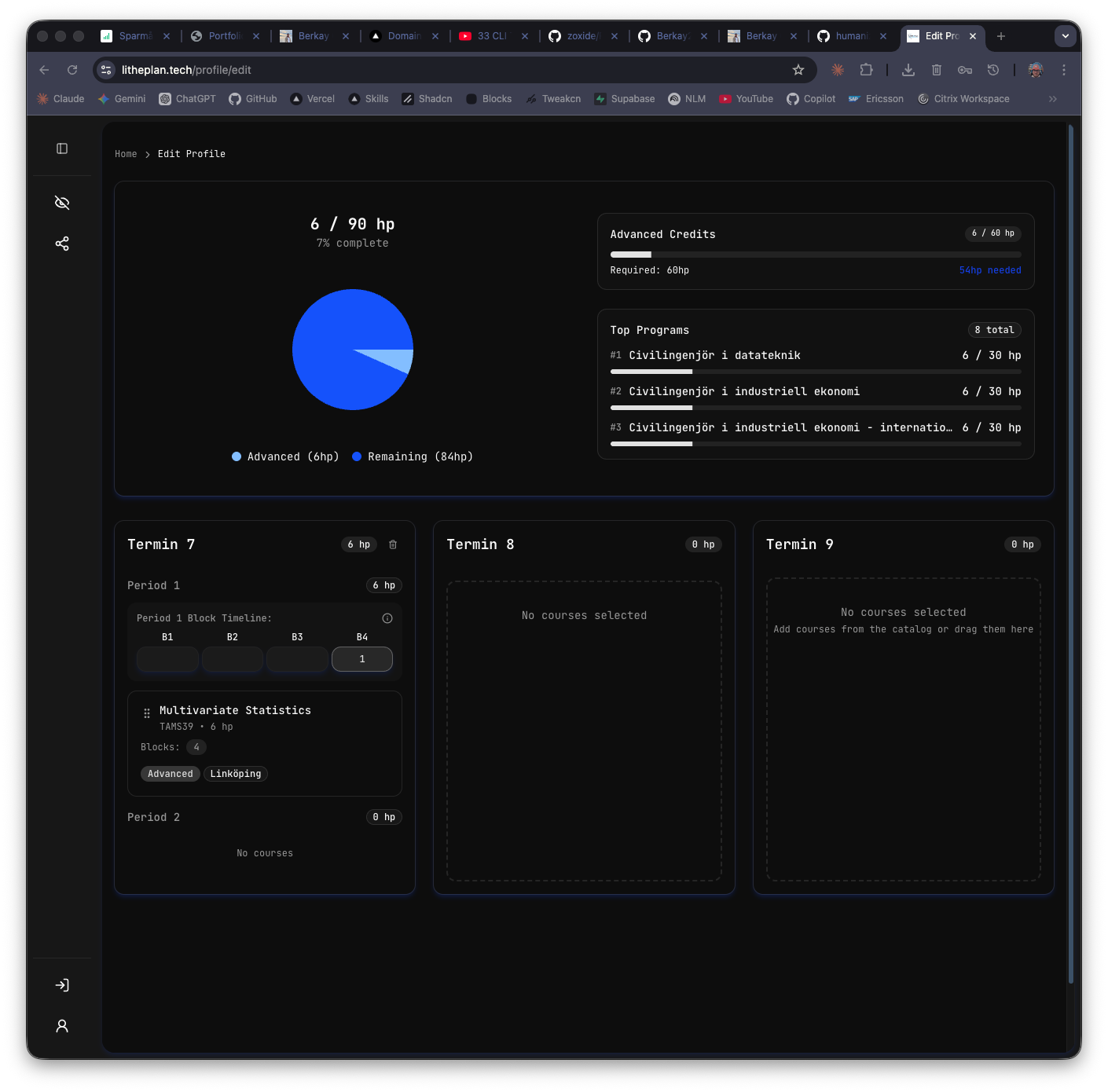Toggle the bookmark star in the address bar
Screen dimensions: 1108x1092
click(x=798, y=70)
